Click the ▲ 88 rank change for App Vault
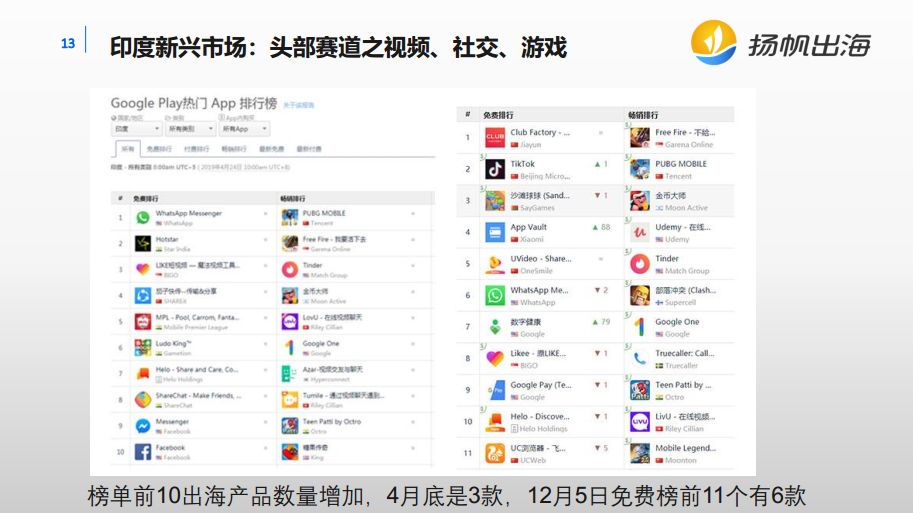 (601, 227)
